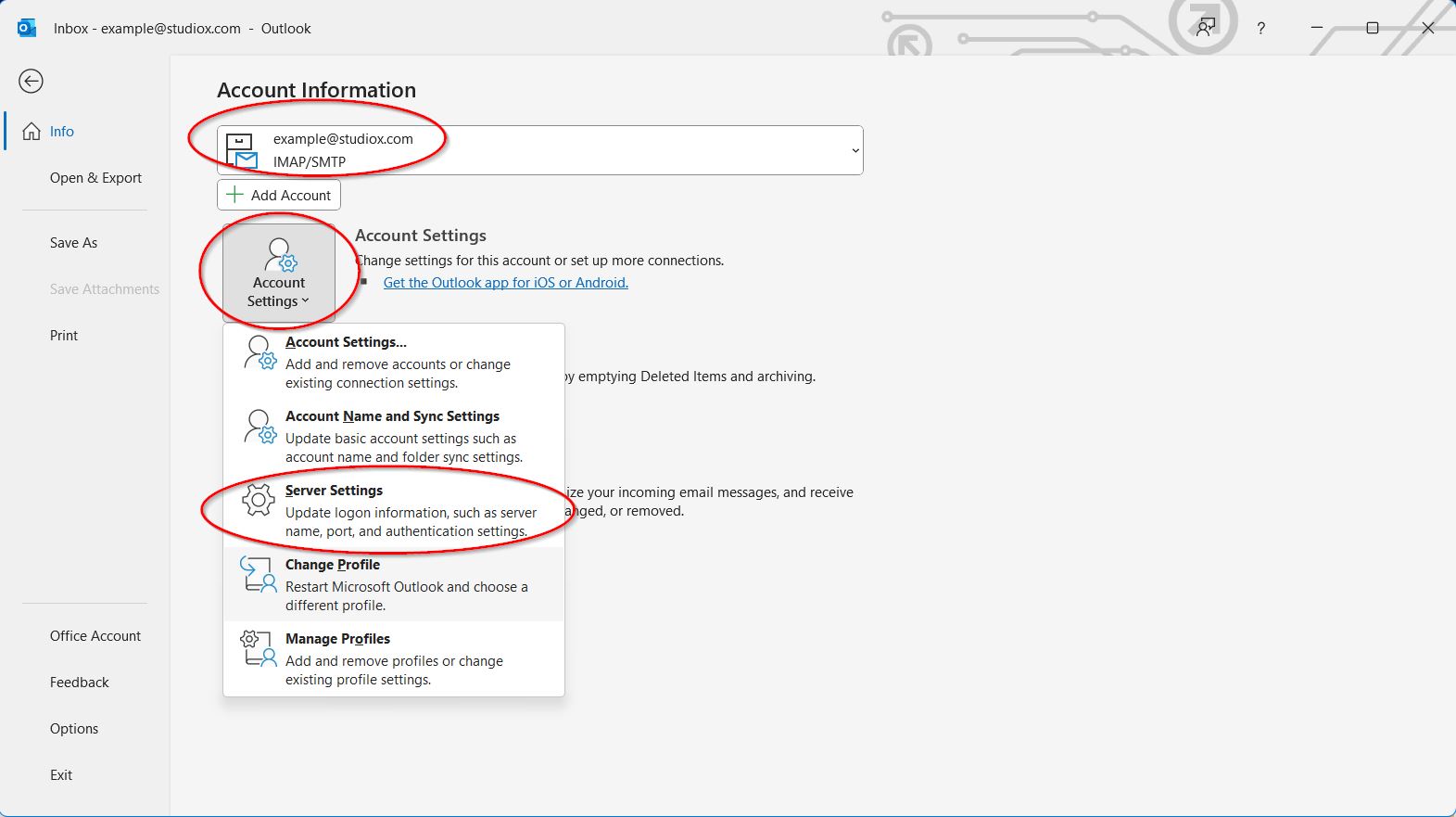
Task: Click the Add Account button label
Action: [x=291, y=196]
